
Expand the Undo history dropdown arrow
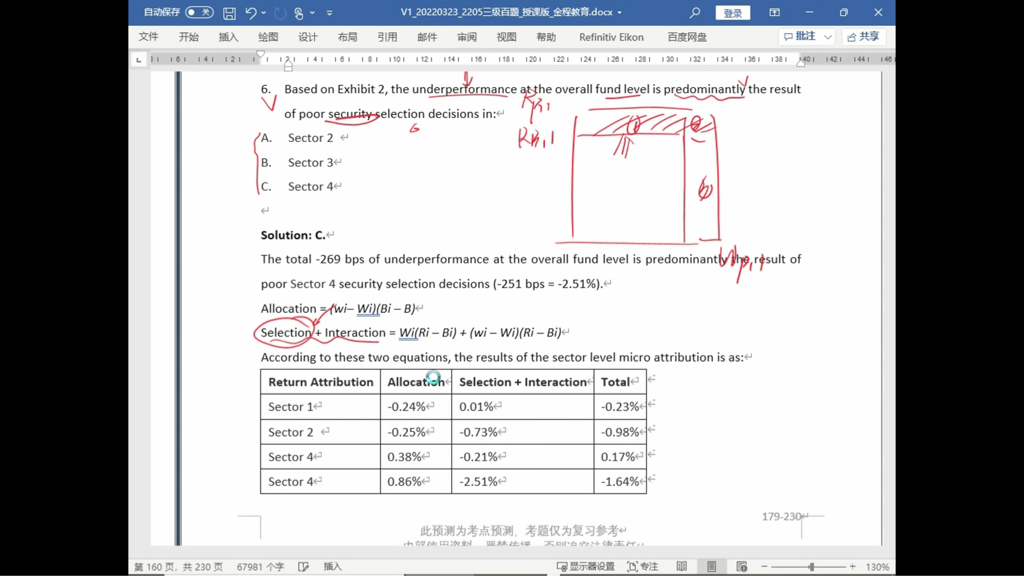(x=264, y=12)
